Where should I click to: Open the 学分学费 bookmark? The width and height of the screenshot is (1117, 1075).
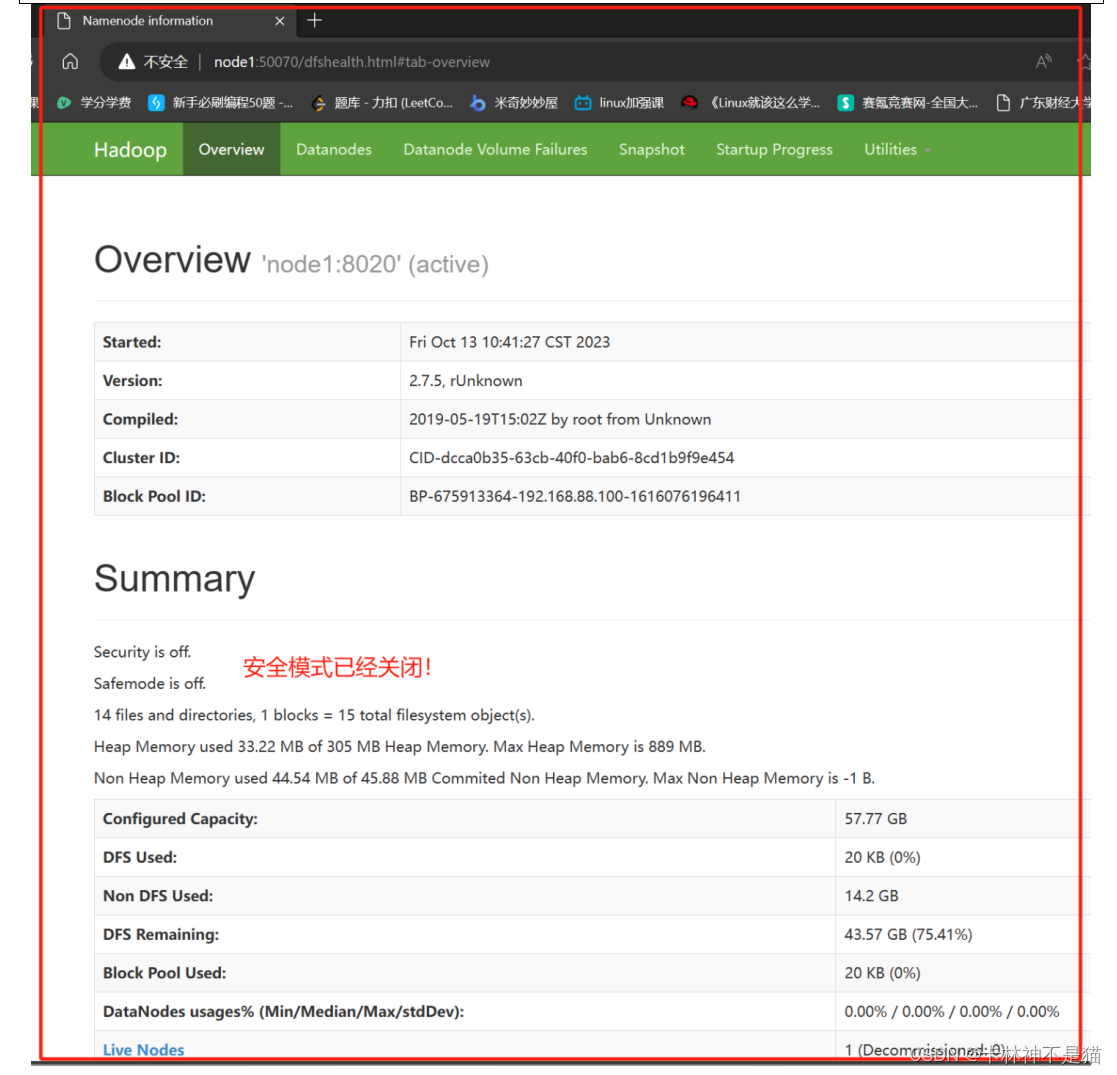(x=94, y=103)
